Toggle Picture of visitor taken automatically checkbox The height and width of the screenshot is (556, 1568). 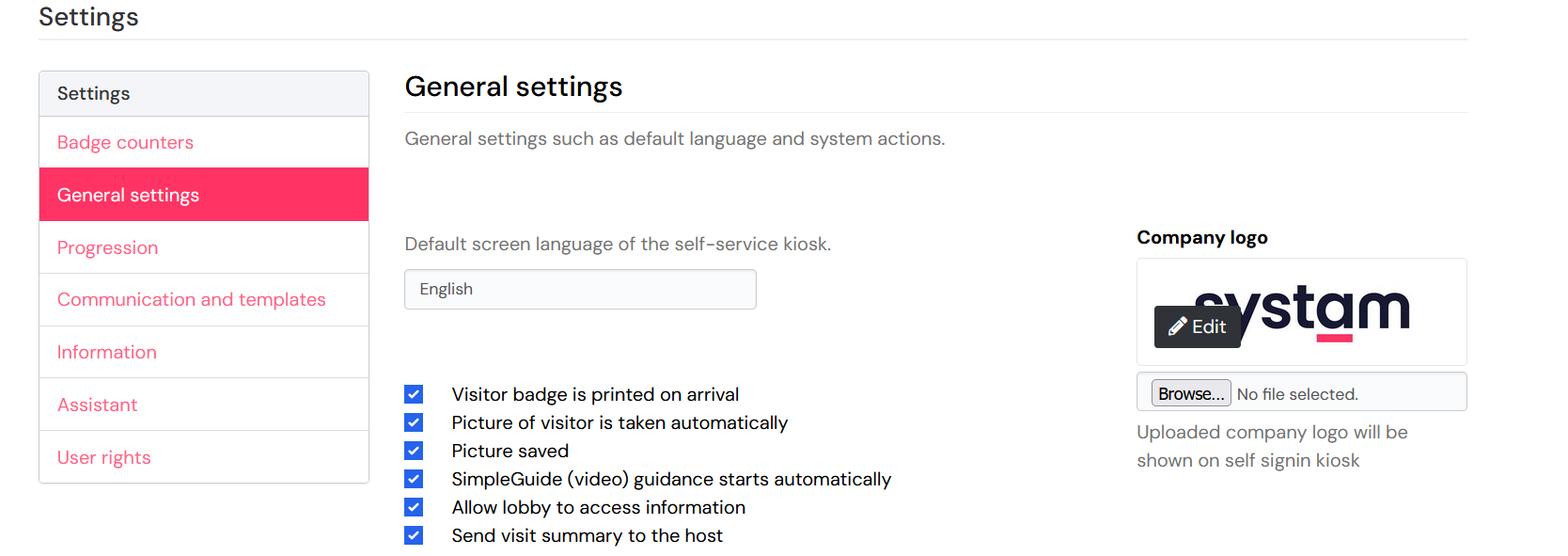tap(414, 422)
